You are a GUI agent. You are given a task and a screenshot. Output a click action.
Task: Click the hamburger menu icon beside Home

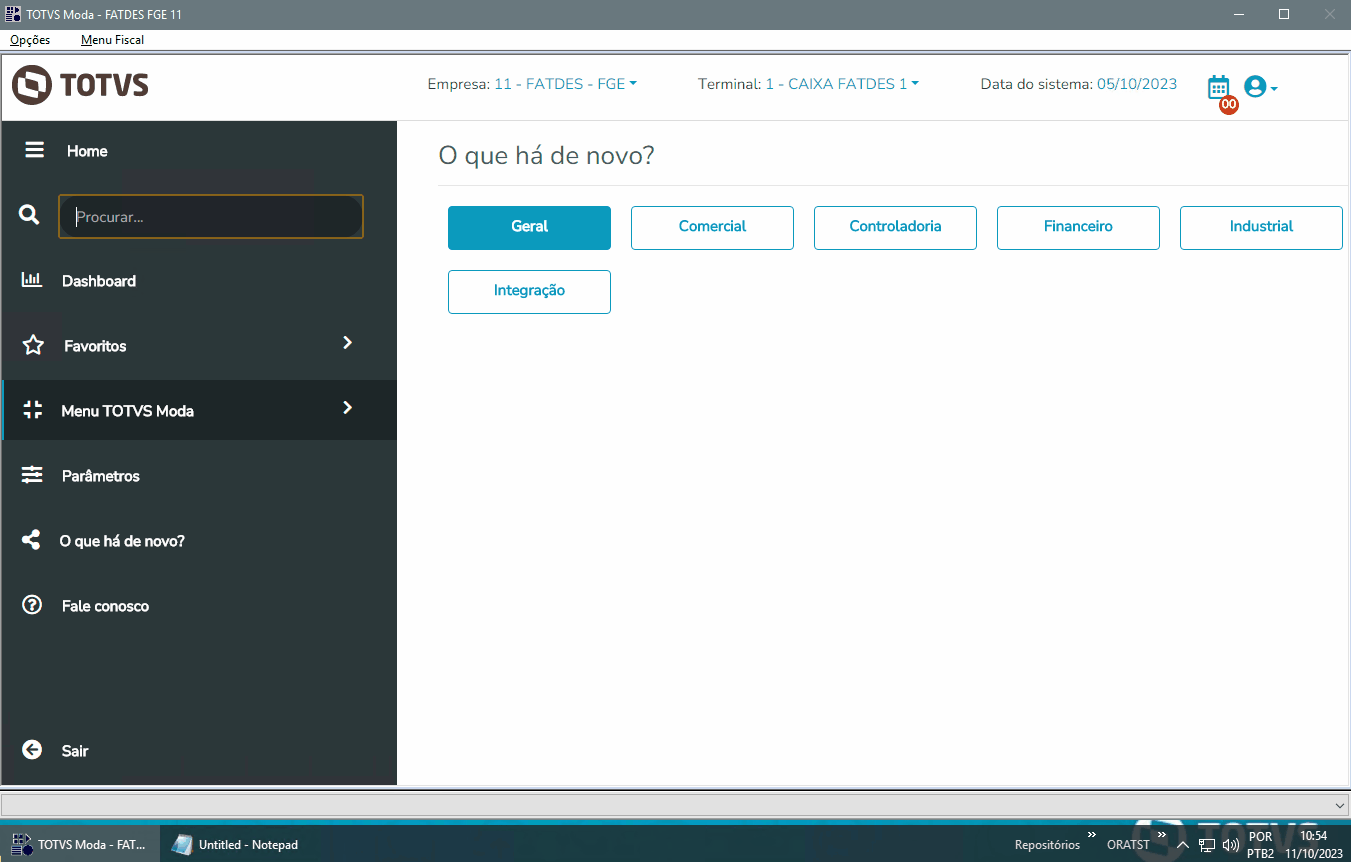coord(35,150)
